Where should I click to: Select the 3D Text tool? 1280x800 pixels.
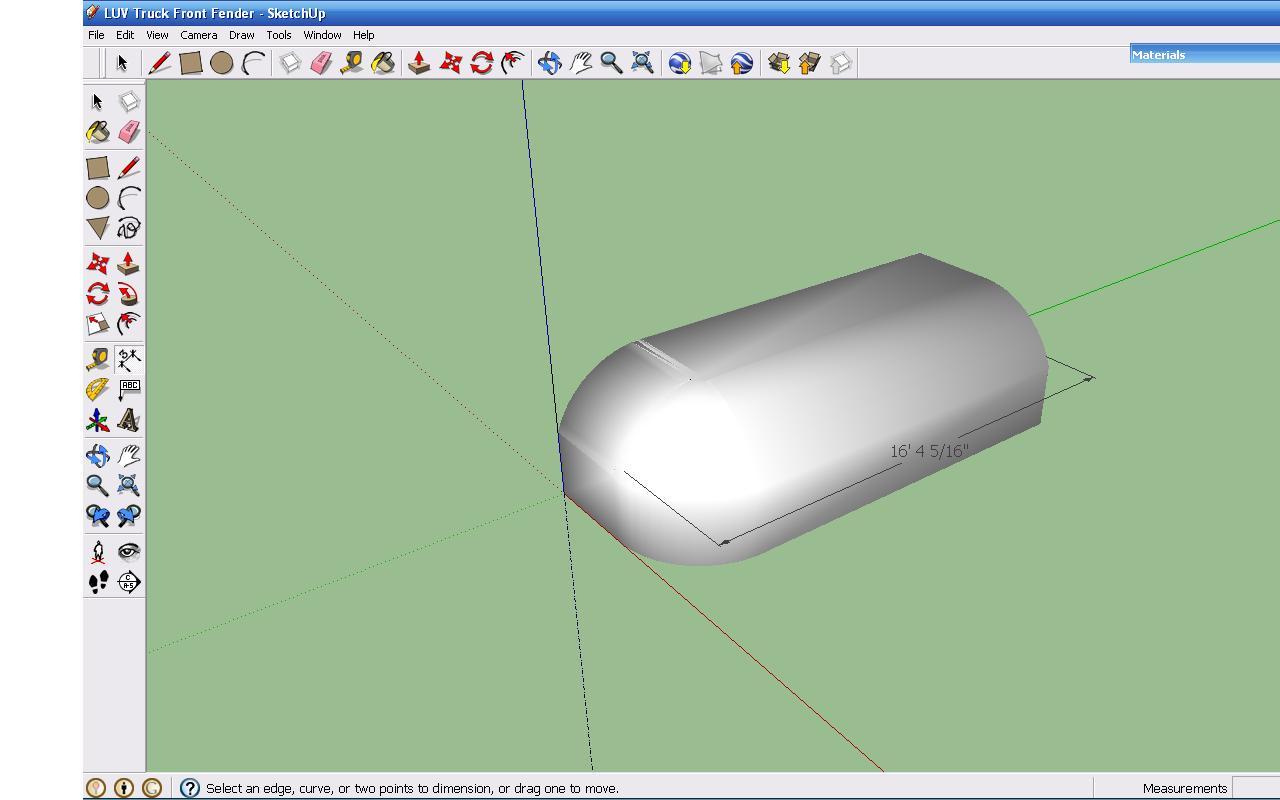point(129,421)
